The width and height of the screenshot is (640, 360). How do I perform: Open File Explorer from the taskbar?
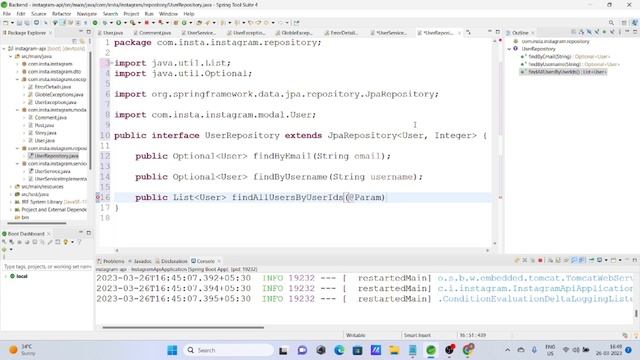tap(394, 350)
